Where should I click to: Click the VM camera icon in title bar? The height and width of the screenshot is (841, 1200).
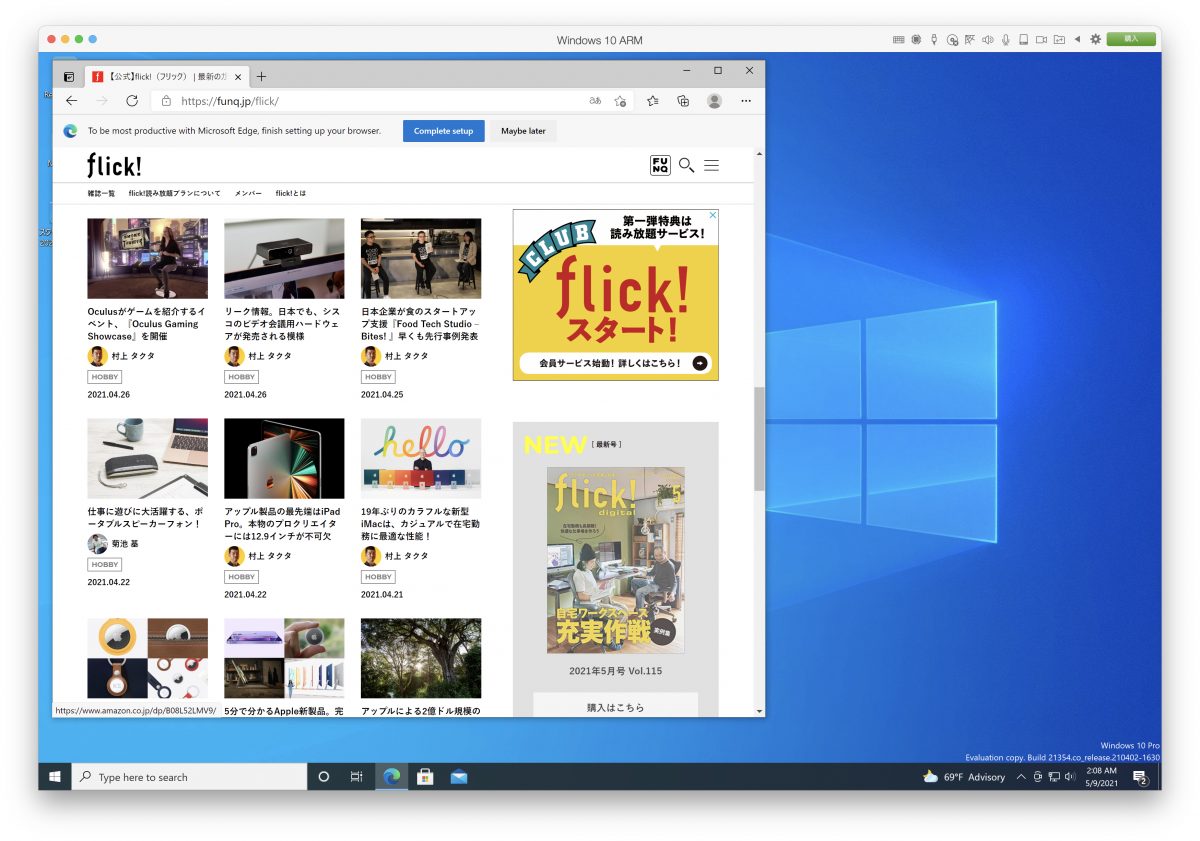(x=1041, y=39)
